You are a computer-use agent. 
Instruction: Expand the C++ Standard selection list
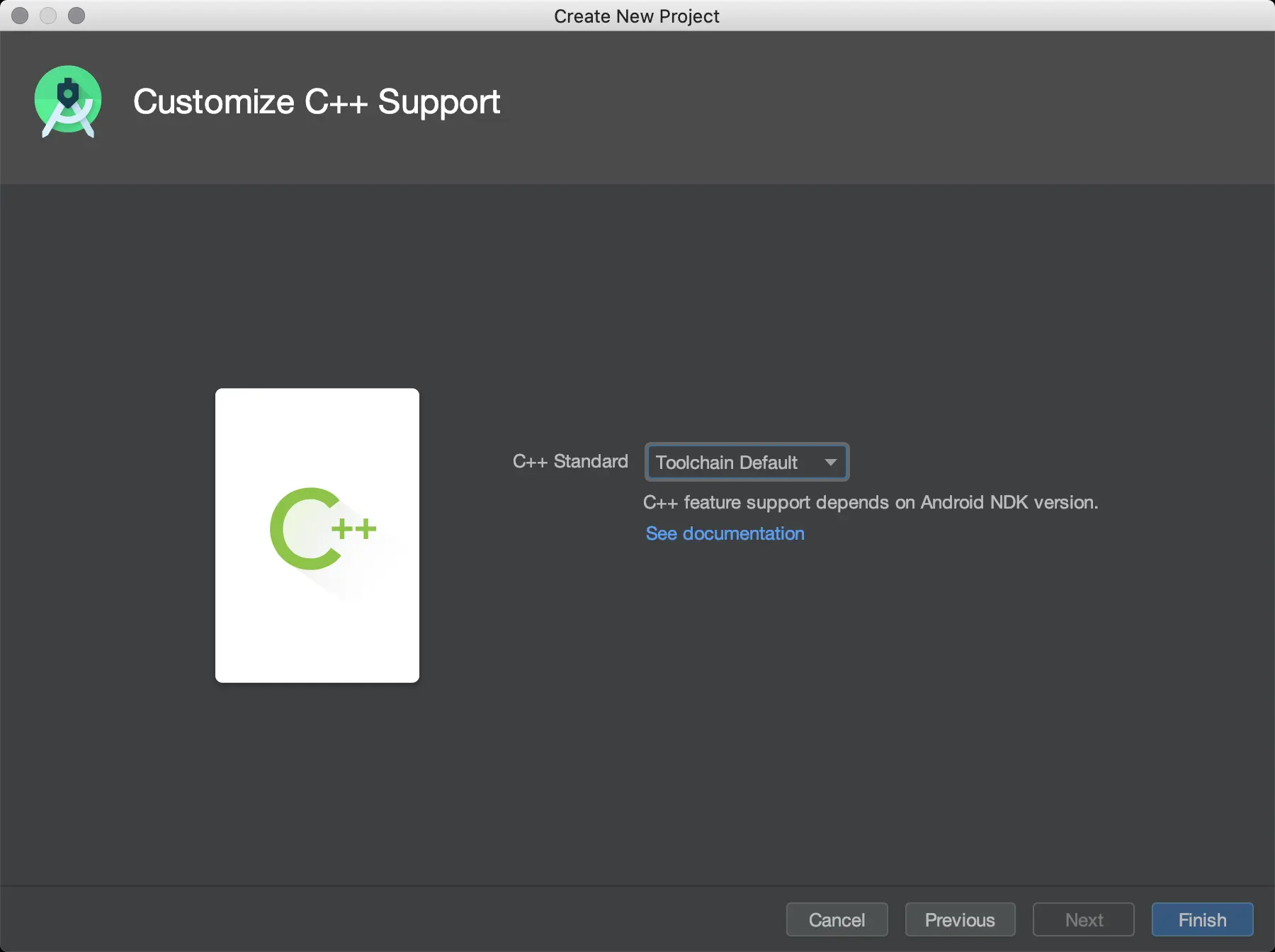746,462
